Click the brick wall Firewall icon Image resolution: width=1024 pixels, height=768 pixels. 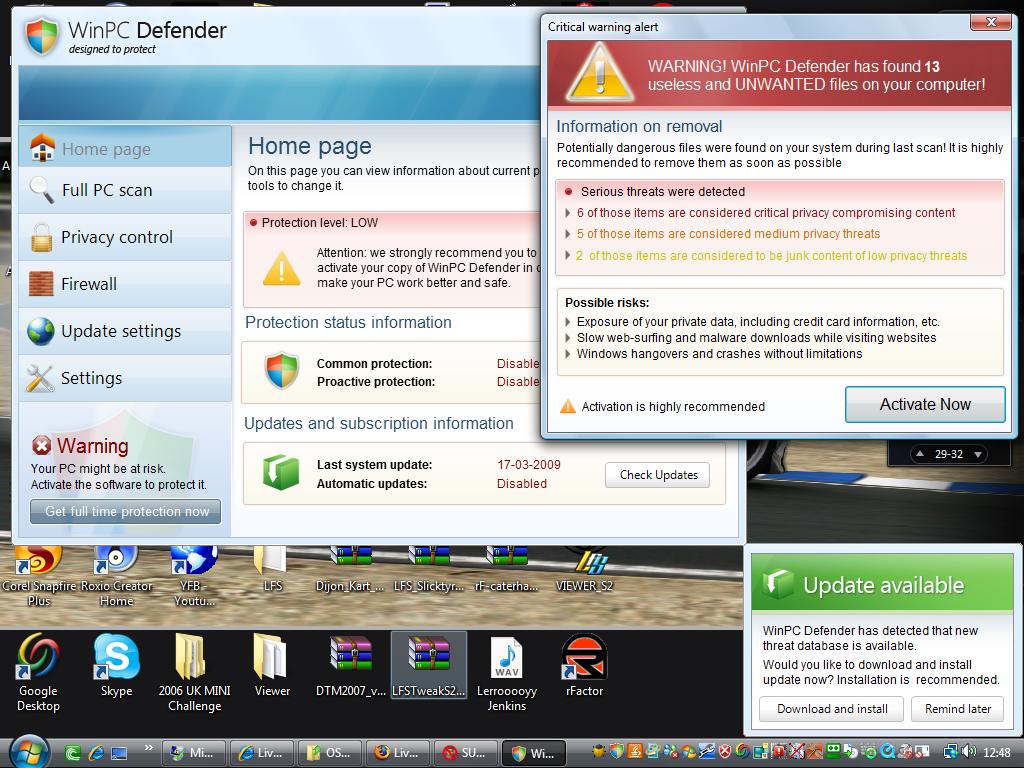click(x=41, y=284)
